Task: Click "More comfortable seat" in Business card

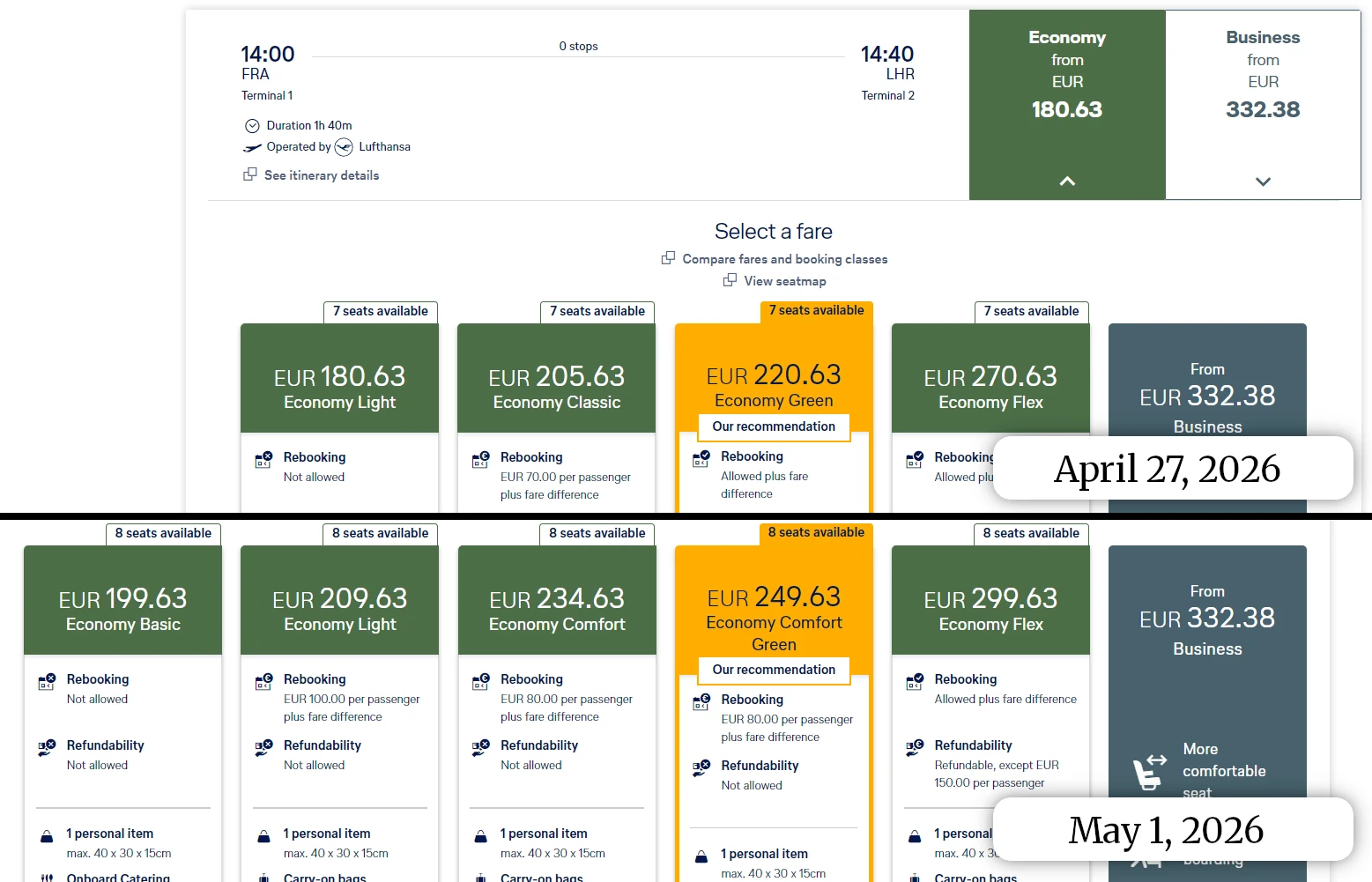Action: (x=1224, y=771)
